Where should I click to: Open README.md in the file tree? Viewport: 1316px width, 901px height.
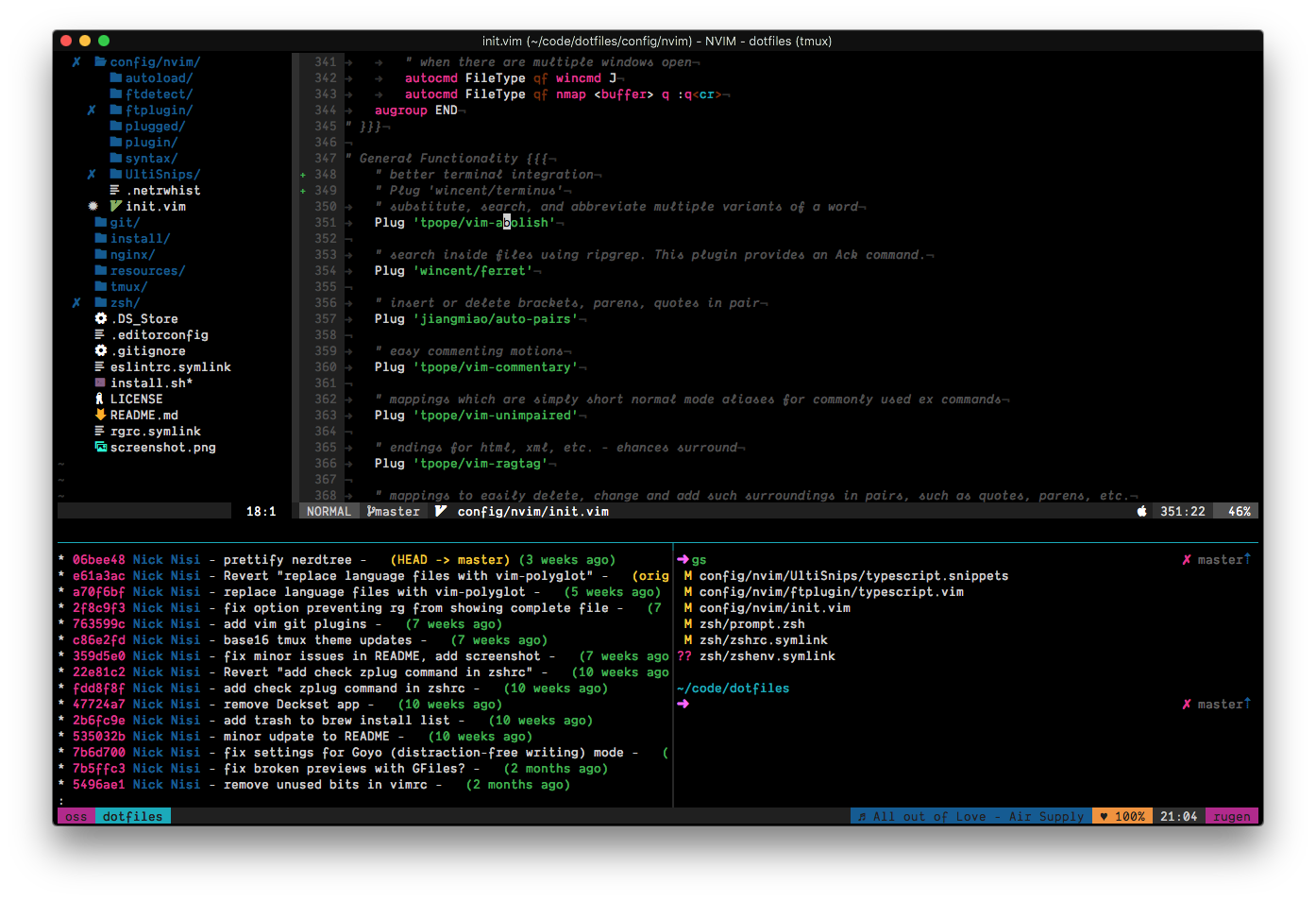143,416
